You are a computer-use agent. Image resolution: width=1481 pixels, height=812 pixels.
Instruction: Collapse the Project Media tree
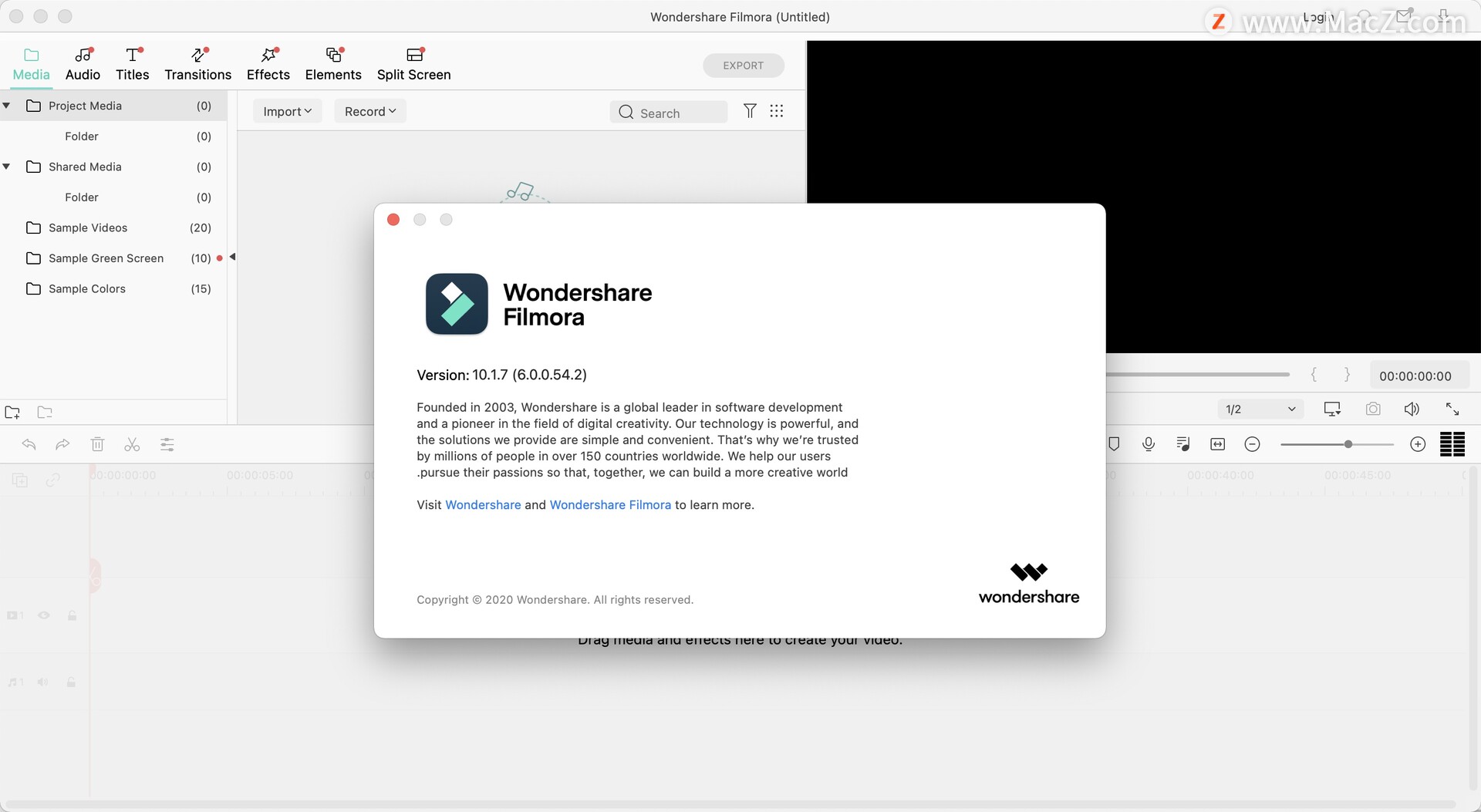pos(6,106)
